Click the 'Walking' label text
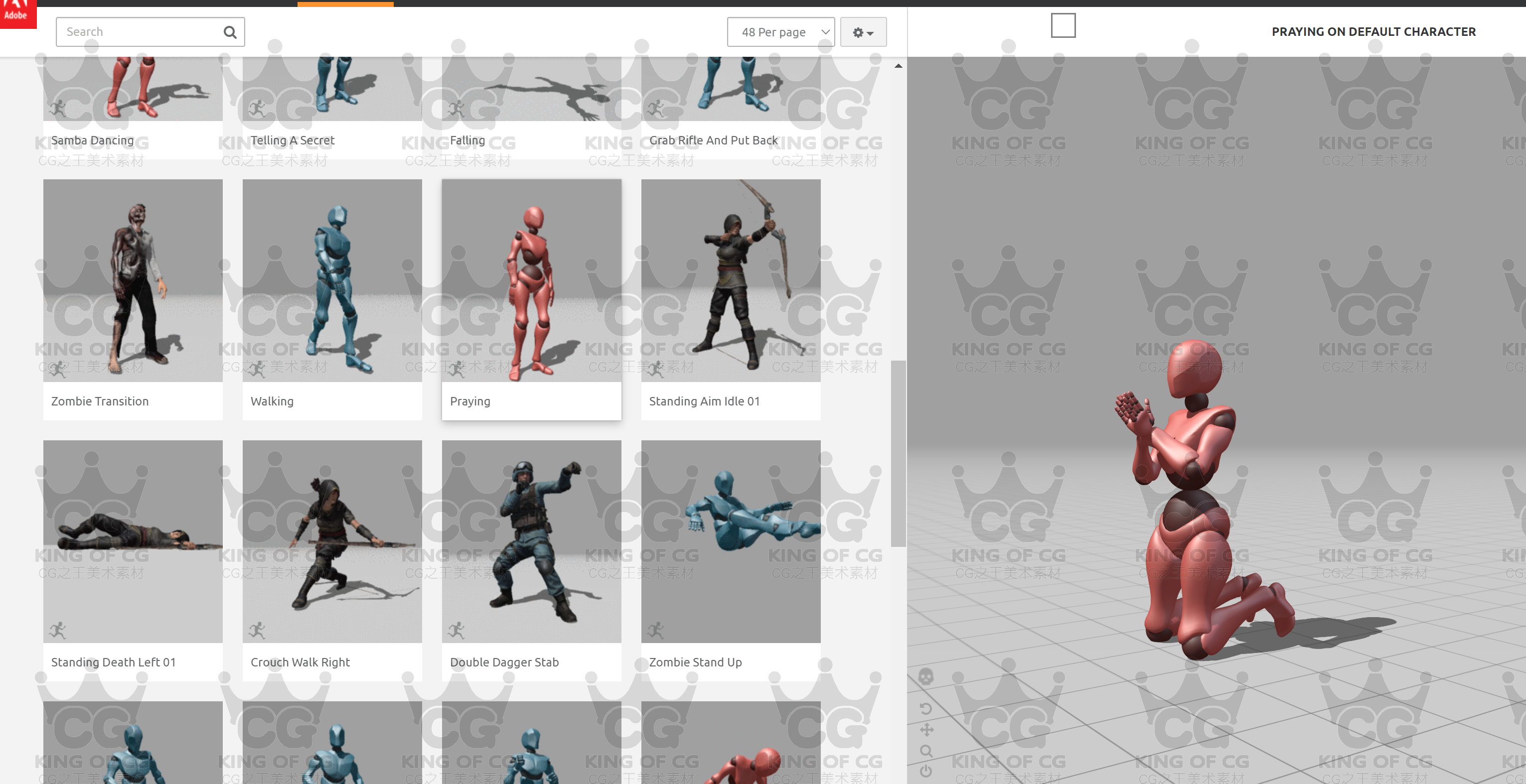The height and width of the screenshot is (784, 1526). point(272,401)
